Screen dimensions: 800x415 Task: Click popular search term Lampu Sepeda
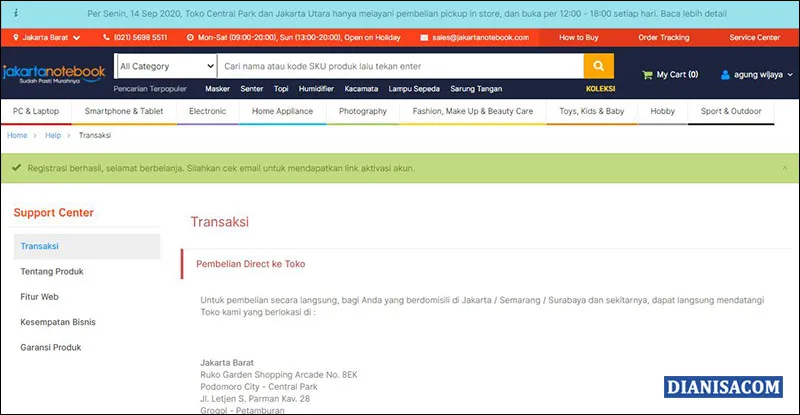coord(414,89)
